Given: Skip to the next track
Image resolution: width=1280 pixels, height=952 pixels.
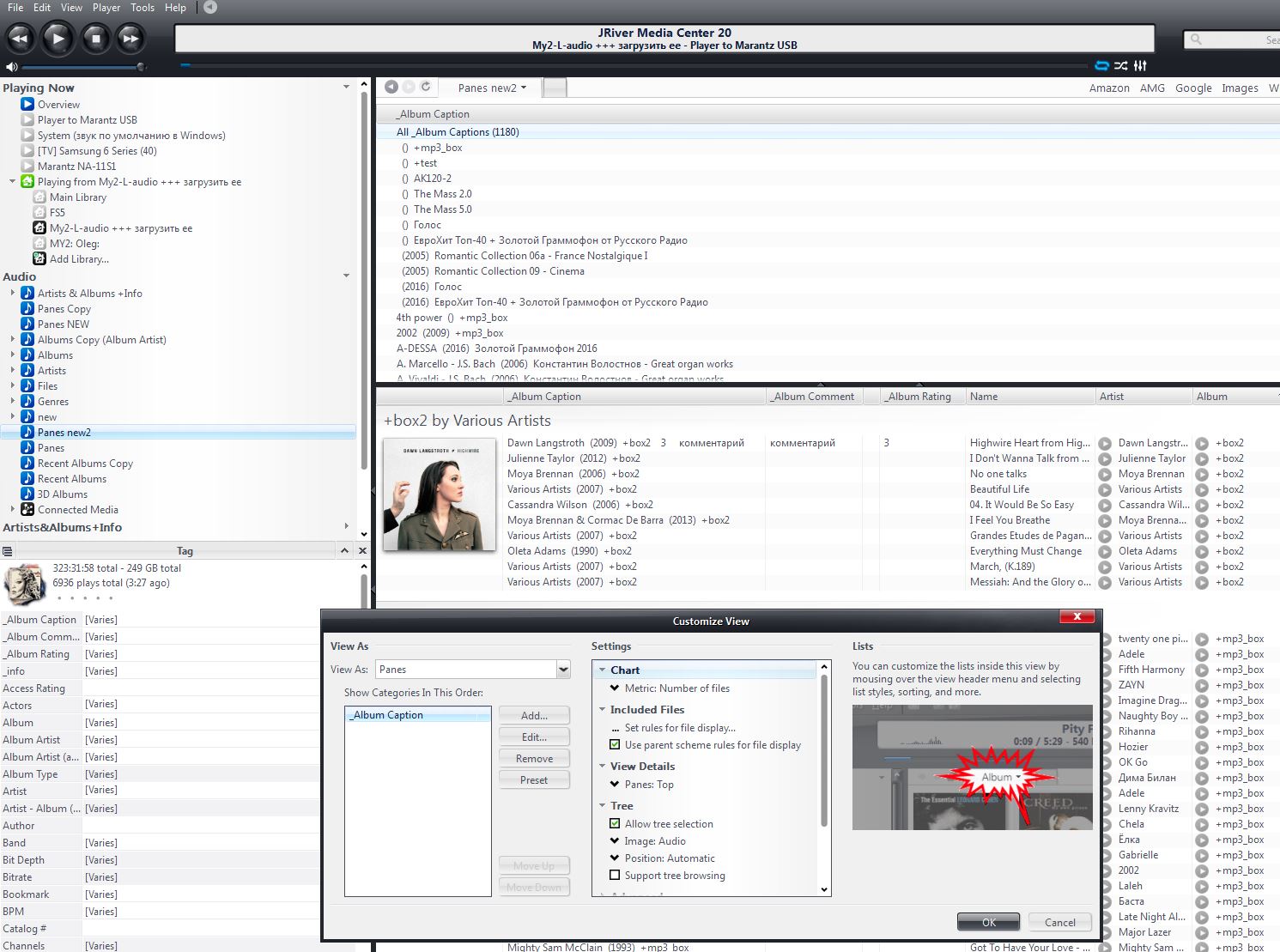Looking at the screenshot, I should point(130,39).
